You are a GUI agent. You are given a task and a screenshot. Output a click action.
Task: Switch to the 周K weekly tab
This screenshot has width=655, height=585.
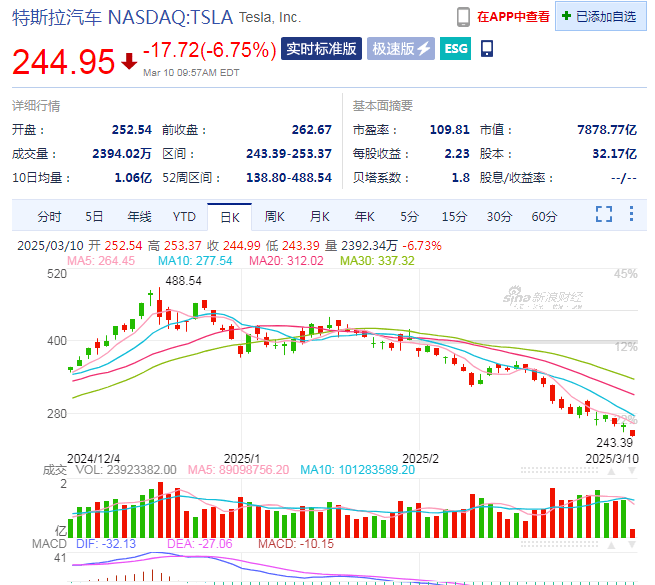point(274,216)
